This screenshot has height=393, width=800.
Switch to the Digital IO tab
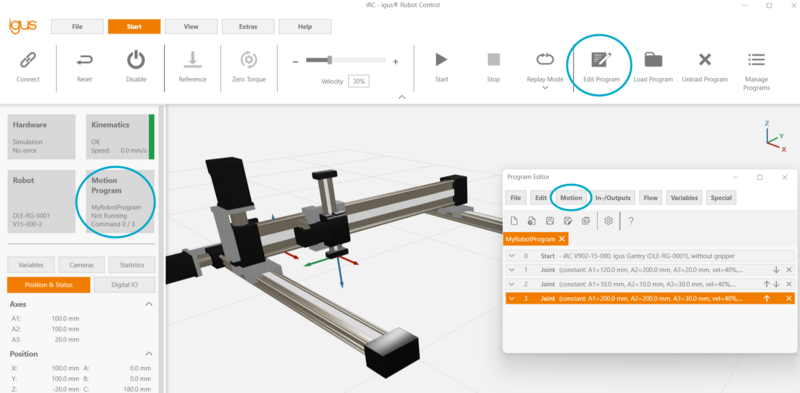click(124, 285)
